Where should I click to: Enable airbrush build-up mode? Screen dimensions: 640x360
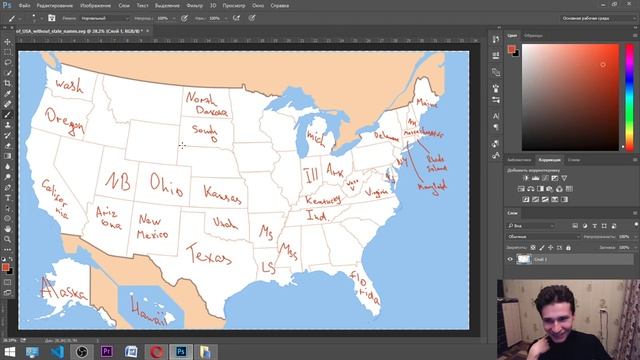[236, 18]
